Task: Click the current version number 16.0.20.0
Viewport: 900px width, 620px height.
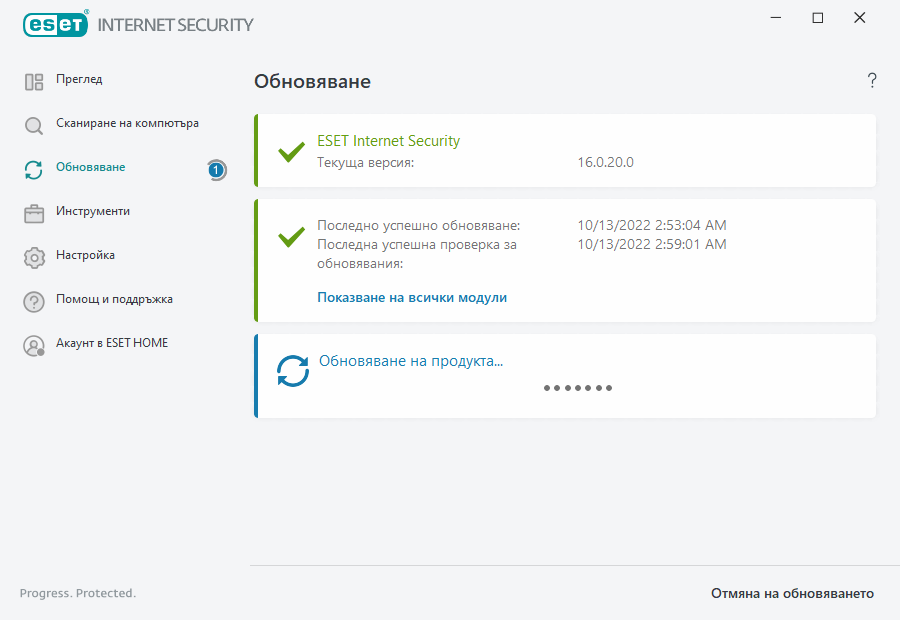Action: click(x=605, y=160)
